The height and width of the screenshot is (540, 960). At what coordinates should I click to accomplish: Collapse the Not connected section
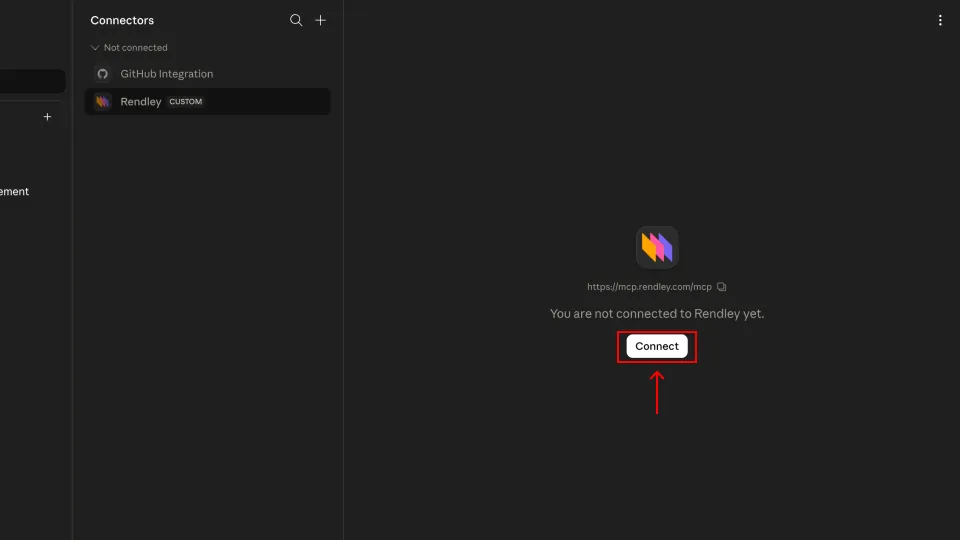pos(95,48)
